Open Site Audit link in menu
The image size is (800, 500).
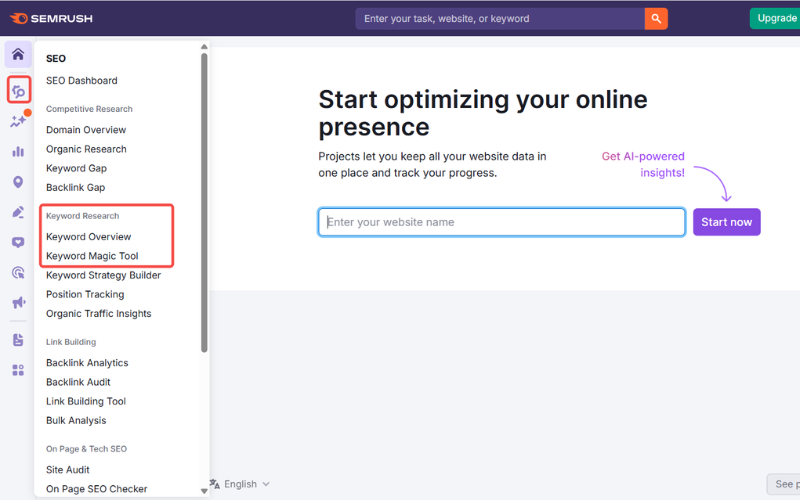pyautogui.click(x=67, y=470)
